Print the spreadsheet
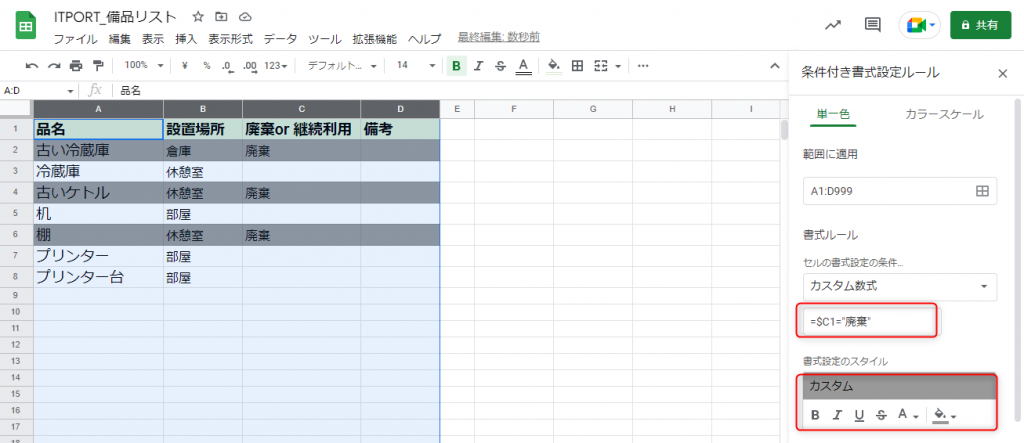This screenshot has height=443, width=1024. [x=76, y=66]
